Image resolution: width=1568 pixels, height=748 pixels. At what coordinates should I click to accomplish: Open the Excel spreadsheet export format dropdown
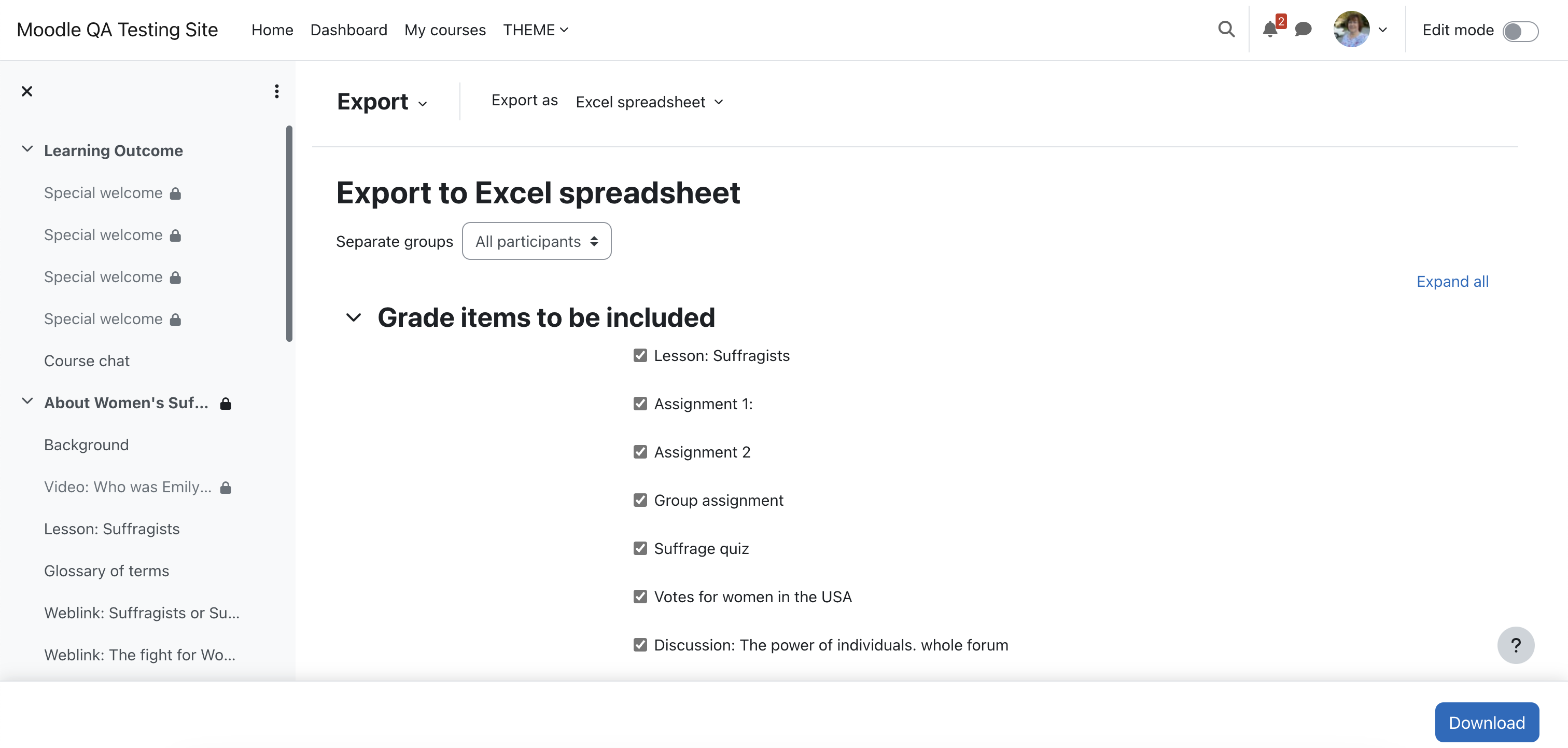tap(649, 102)
